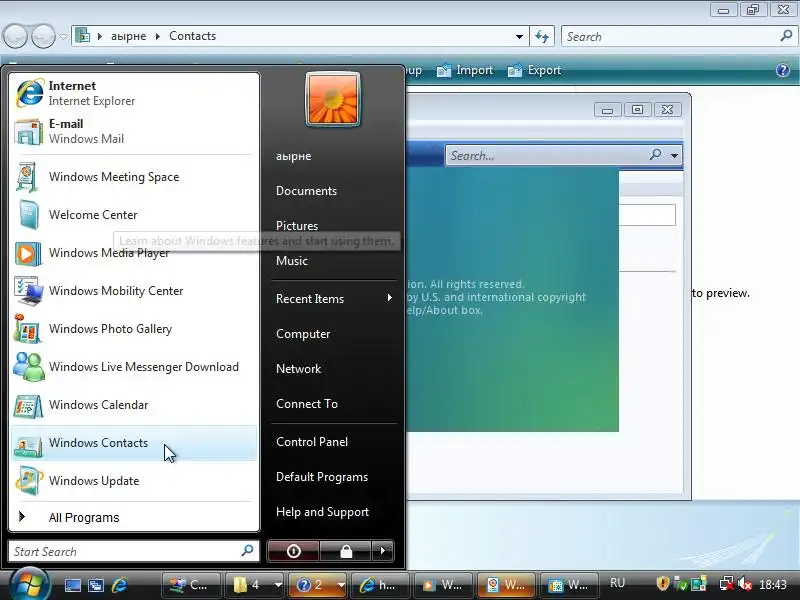
Task: Open Internet Explorer from Start menu
Action: pos(134,93)
